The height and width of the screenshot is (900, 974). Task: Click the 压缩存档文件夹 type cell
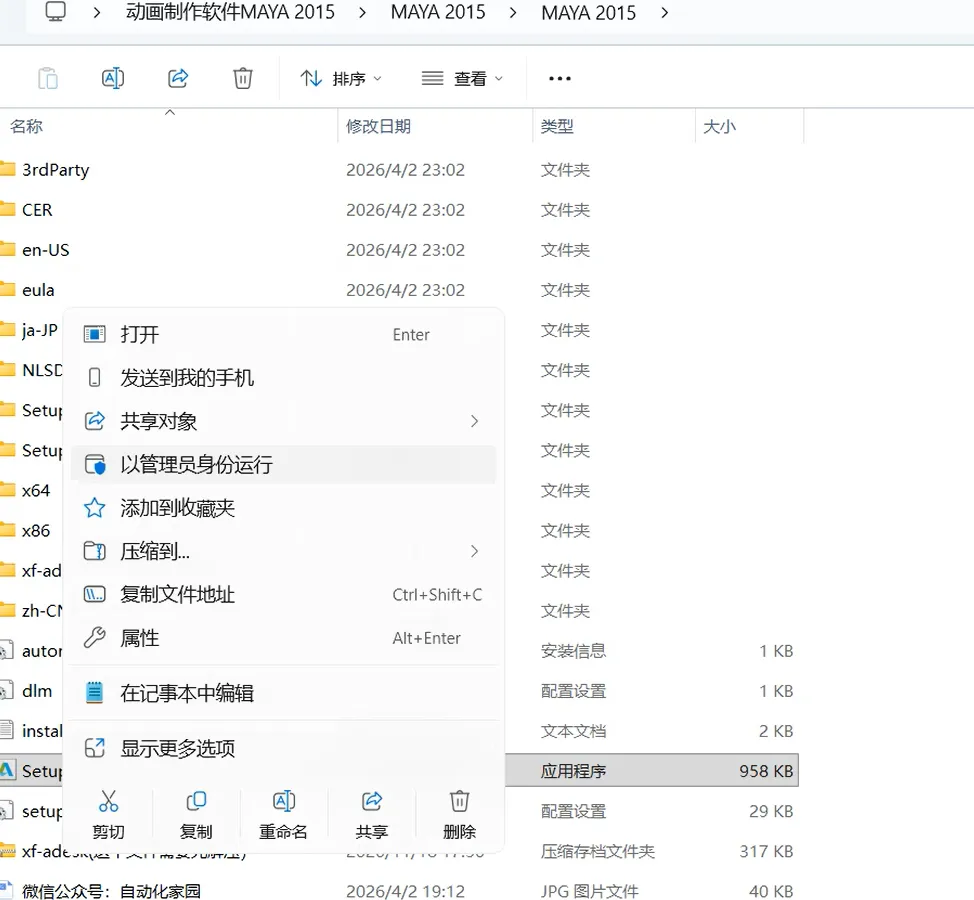pos(598,852)
